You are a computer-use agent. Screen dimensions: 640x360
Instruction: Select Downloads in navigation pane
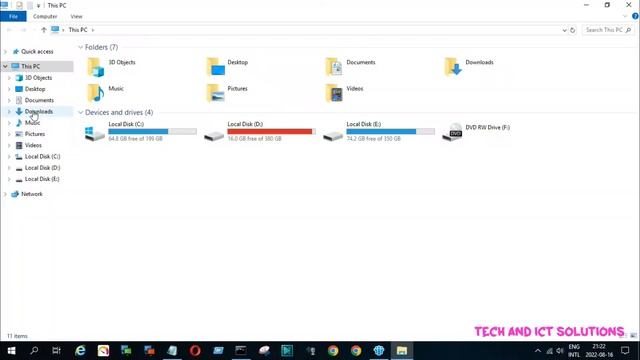tap(38, 111)
